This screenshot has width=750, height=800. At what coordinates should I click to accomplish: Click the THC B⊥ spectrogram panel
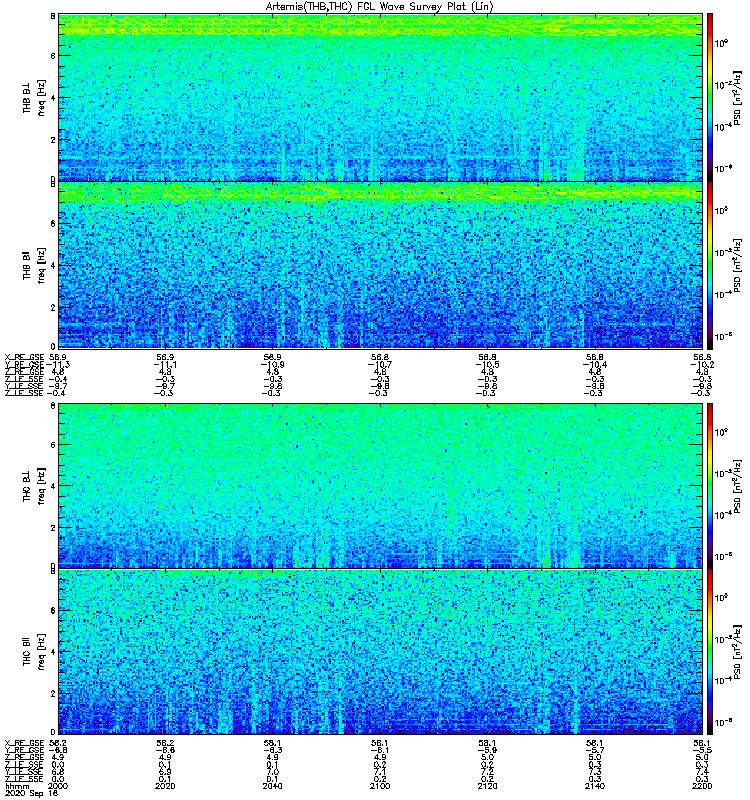[x=381, y=486]
